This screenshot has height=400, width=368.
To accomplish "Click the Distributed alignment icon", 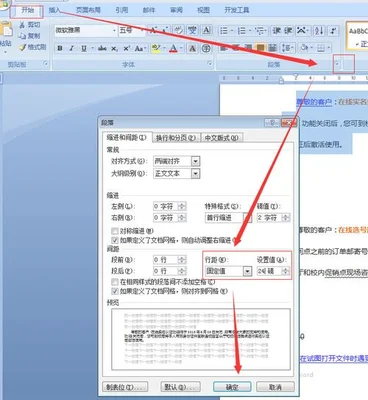I will [272, 48].
